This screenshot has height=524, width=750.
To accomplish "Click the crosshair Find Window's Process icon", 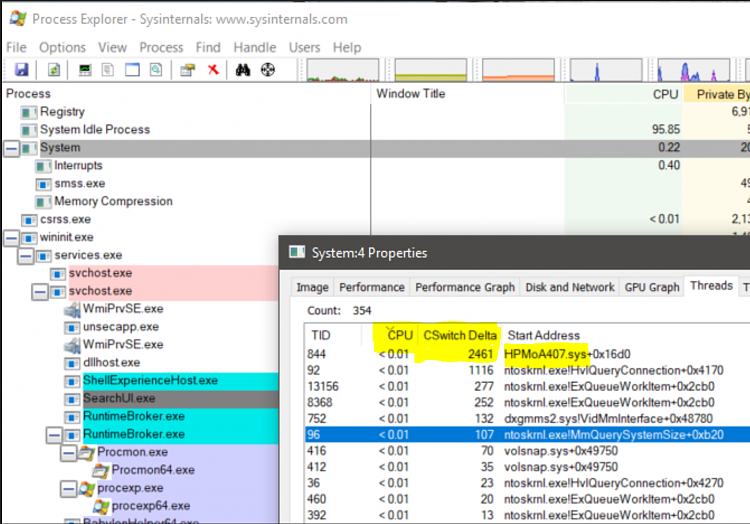I will coord(268,70).
